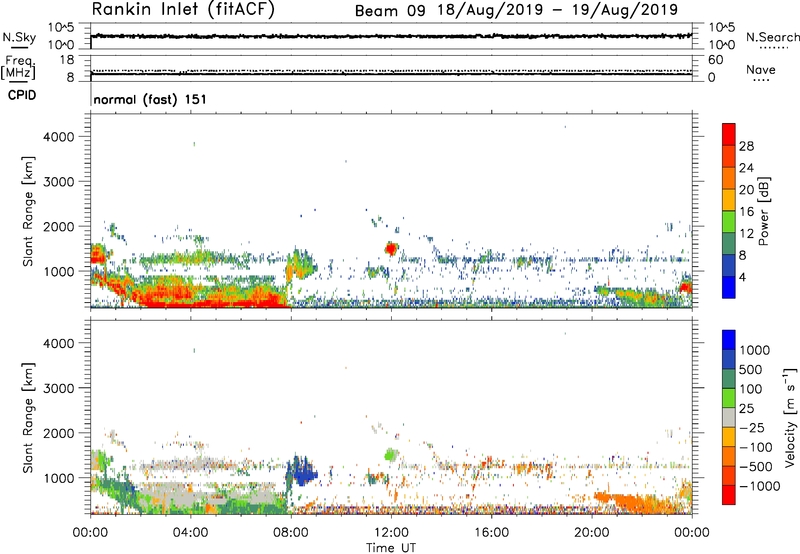This screenshot has width=800, height=554.
Task: Click the '12:00' time tick label
Action: pos(391,533)
